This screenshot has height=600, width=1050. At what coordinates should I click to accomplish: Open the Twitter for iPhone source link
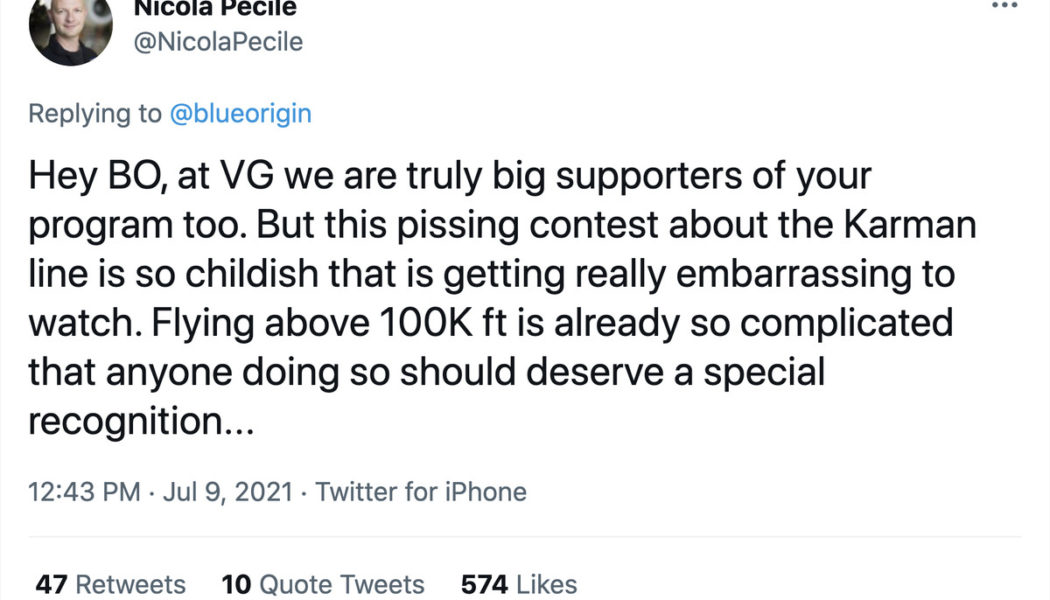point(421,492)
